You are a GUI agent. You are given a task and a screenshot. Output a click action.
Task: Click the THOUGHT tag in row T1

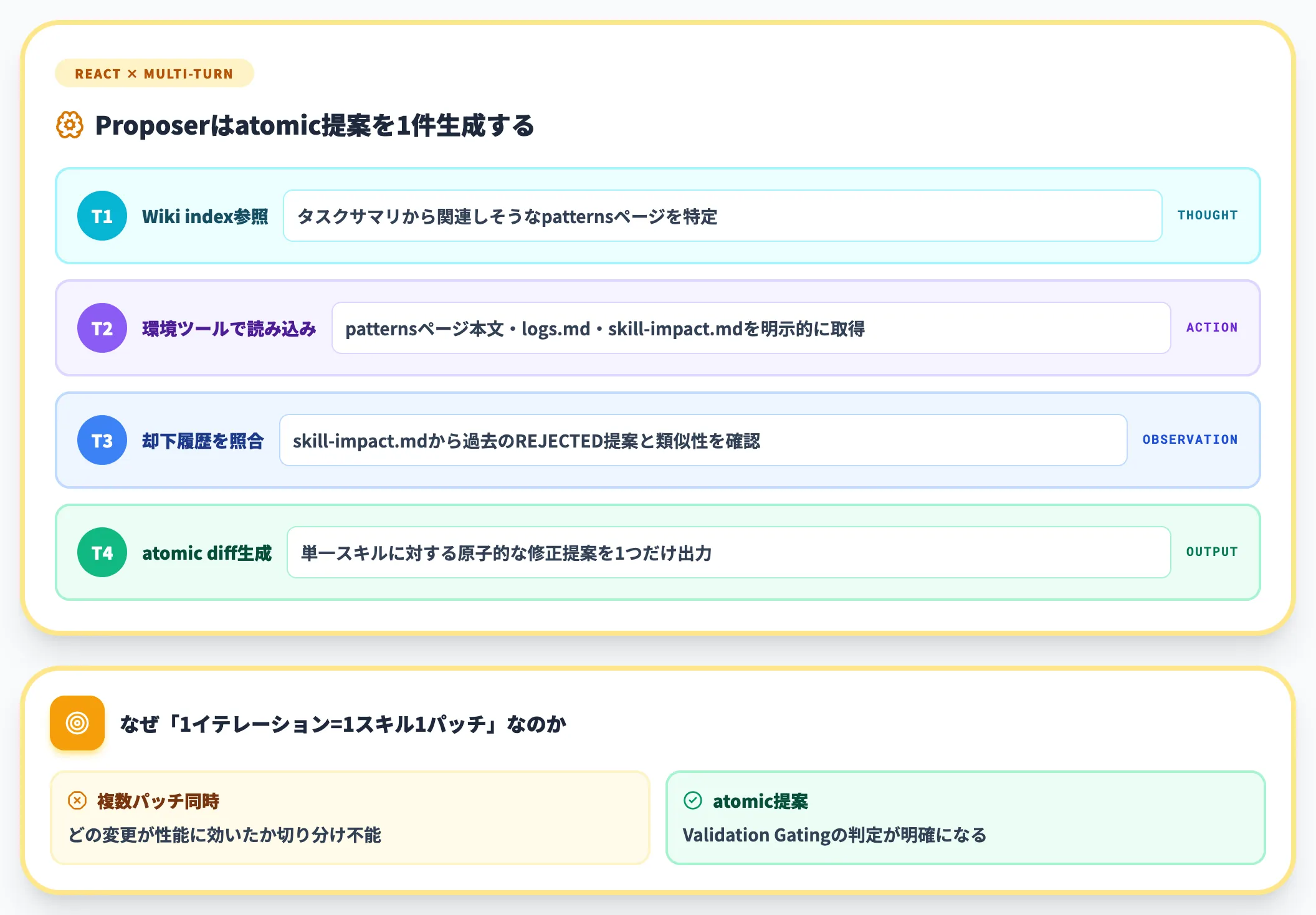tap(1208, 215)
